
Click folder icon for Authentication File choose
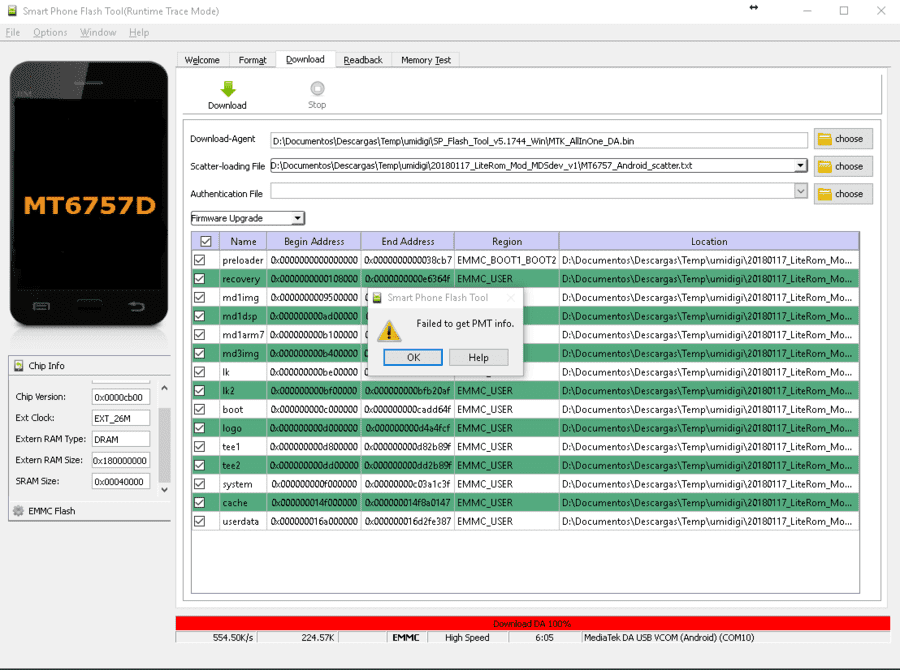(825, 194)
